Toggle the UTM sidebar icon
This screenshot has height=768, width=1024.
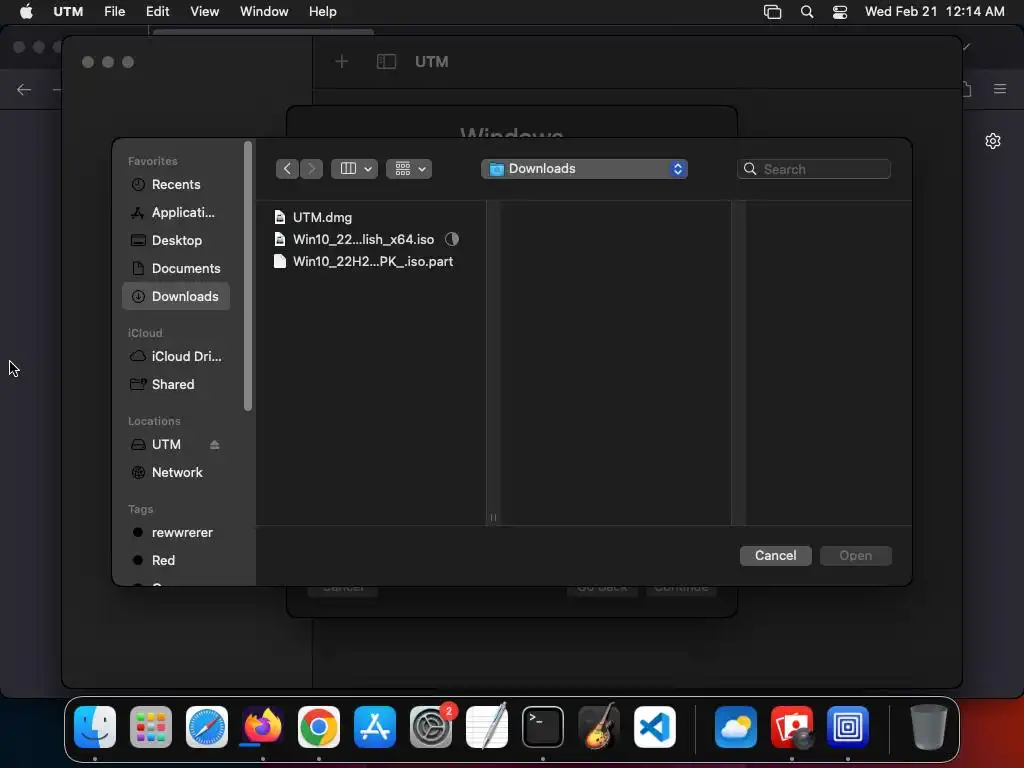point(387,61)
